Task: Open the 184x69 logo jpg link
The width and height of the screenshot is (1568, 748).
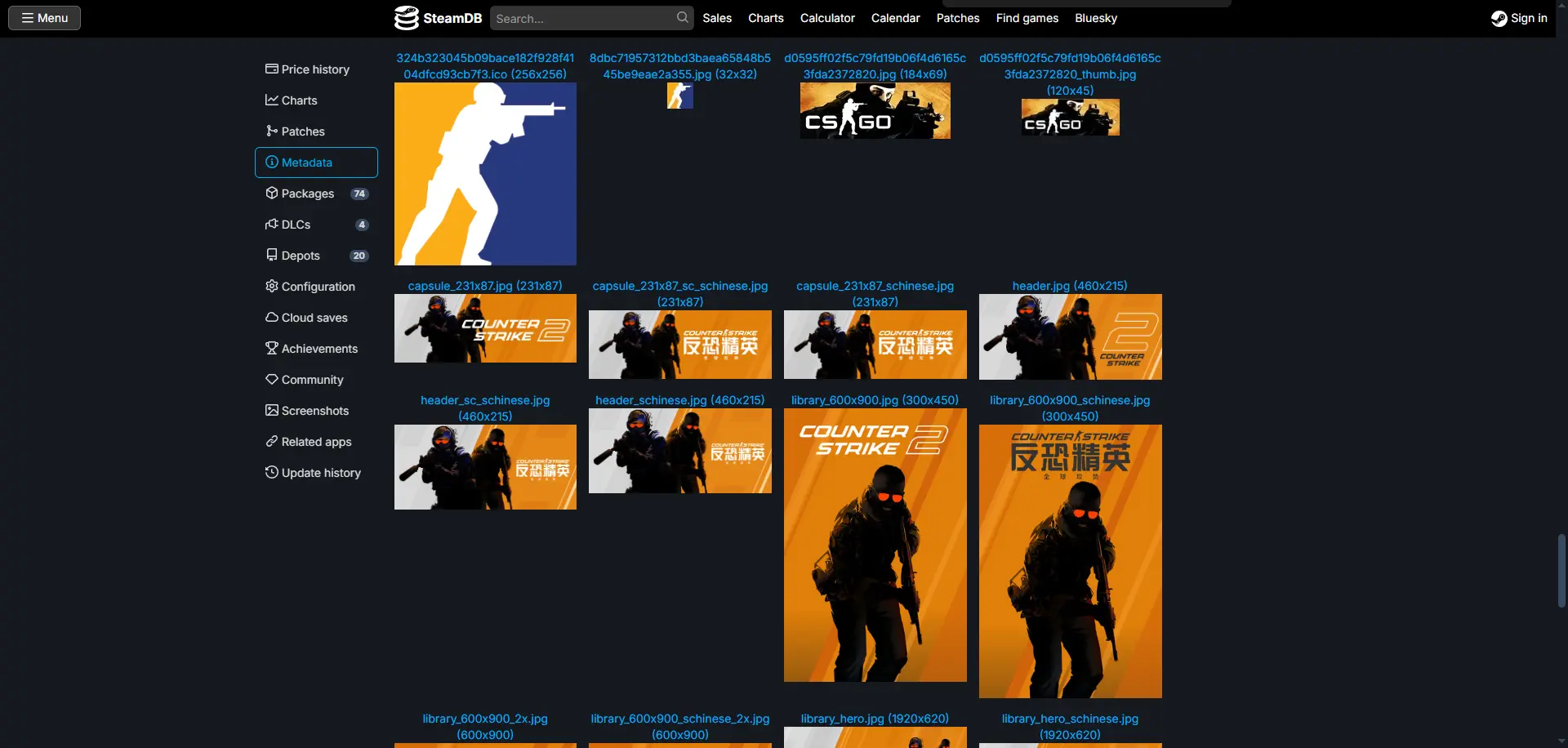Action: (875, 66)
